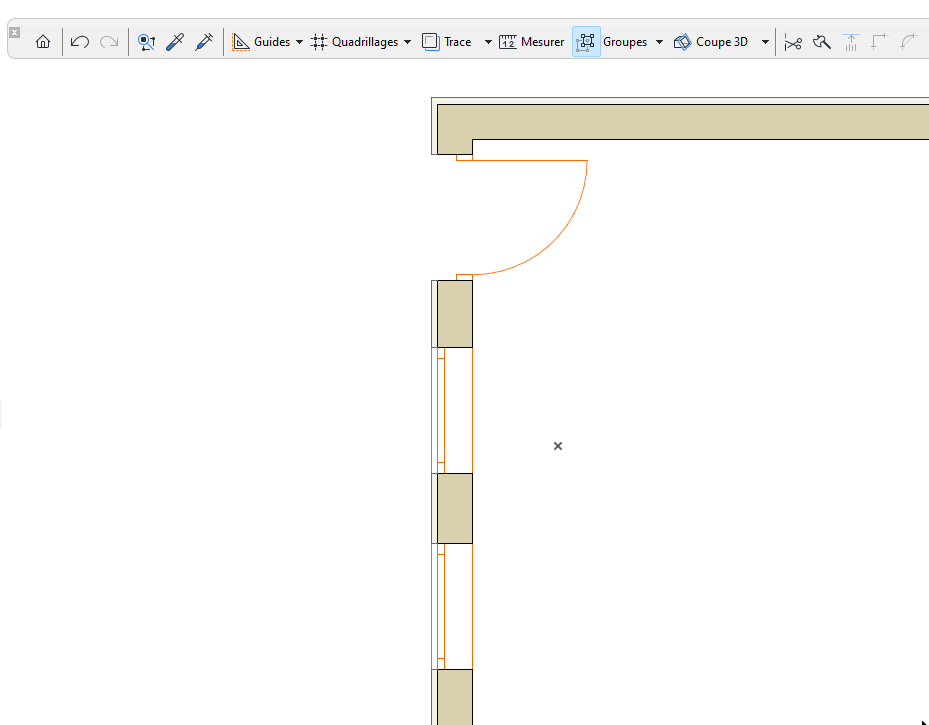Click the adjust elements tool icon
This screenshot has width=929, height=725.
[x=822, y=42]
